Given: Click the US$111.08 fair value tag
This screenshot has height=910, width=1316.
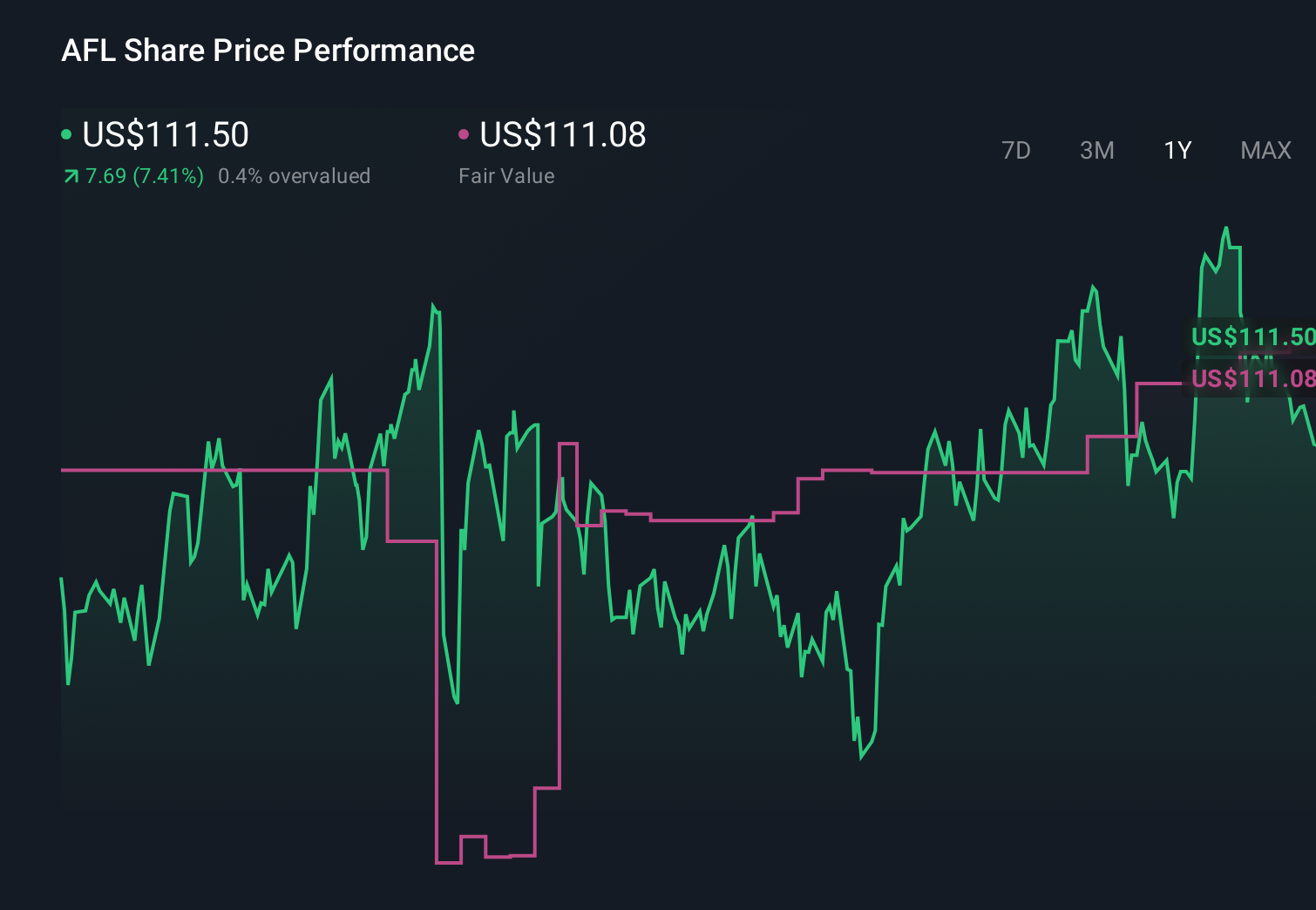Looking at the screenshot, I should 1252,379.
